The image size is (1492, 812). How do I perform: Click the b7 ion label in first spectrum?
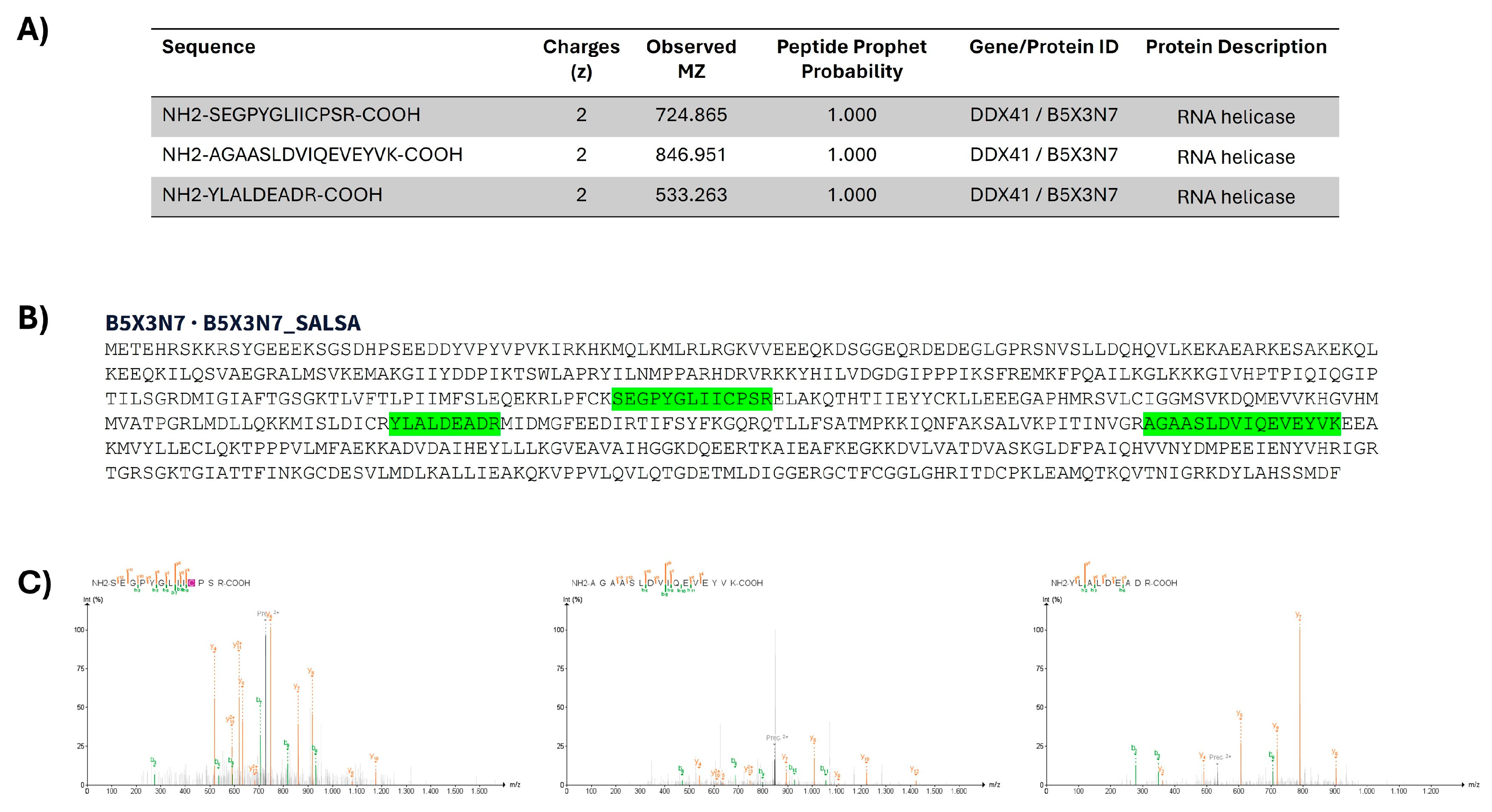(x=259, y=701)
